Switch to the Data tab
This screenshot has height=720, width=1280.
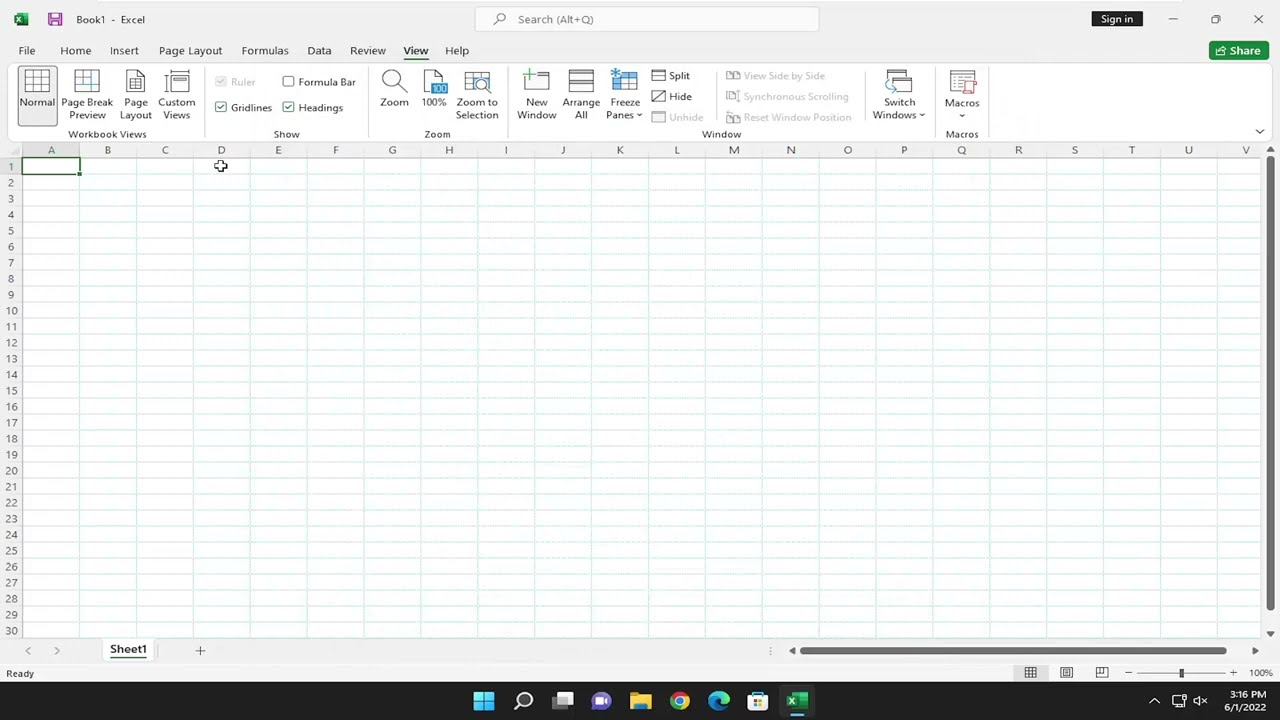[x=319, y=50]
